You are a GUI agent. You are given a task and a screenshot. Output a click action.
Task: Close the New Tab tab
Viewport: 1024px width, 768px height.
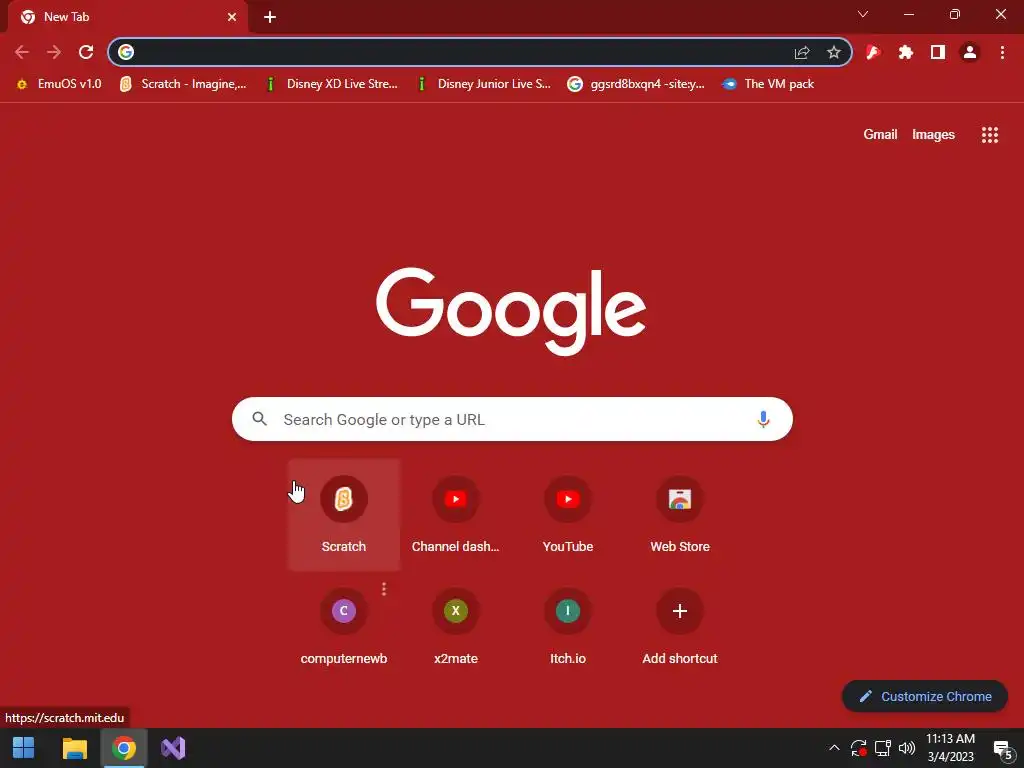click(x=232, y=17)
